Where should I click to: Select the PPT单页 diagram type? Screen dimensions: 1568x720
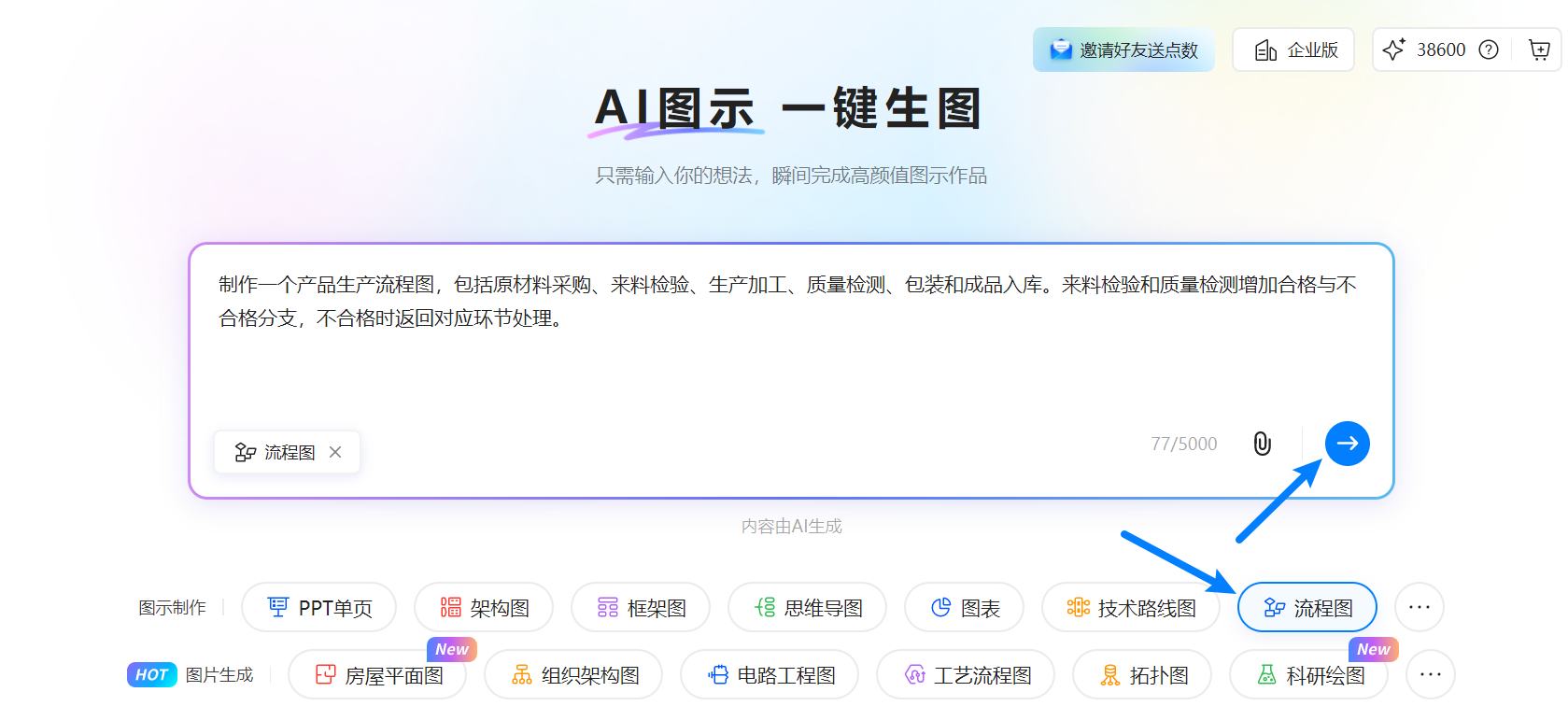[x=318, y=608]
